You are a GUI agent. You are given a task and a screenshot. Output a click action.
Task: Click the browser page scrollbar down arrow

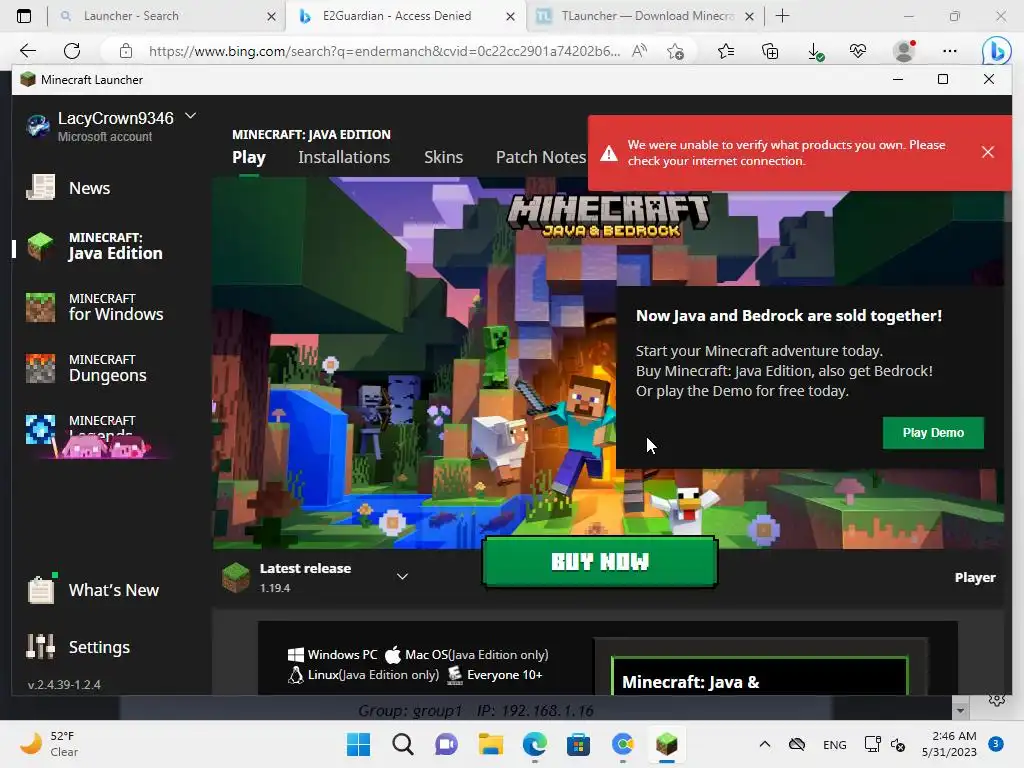[x=960, y=710]
